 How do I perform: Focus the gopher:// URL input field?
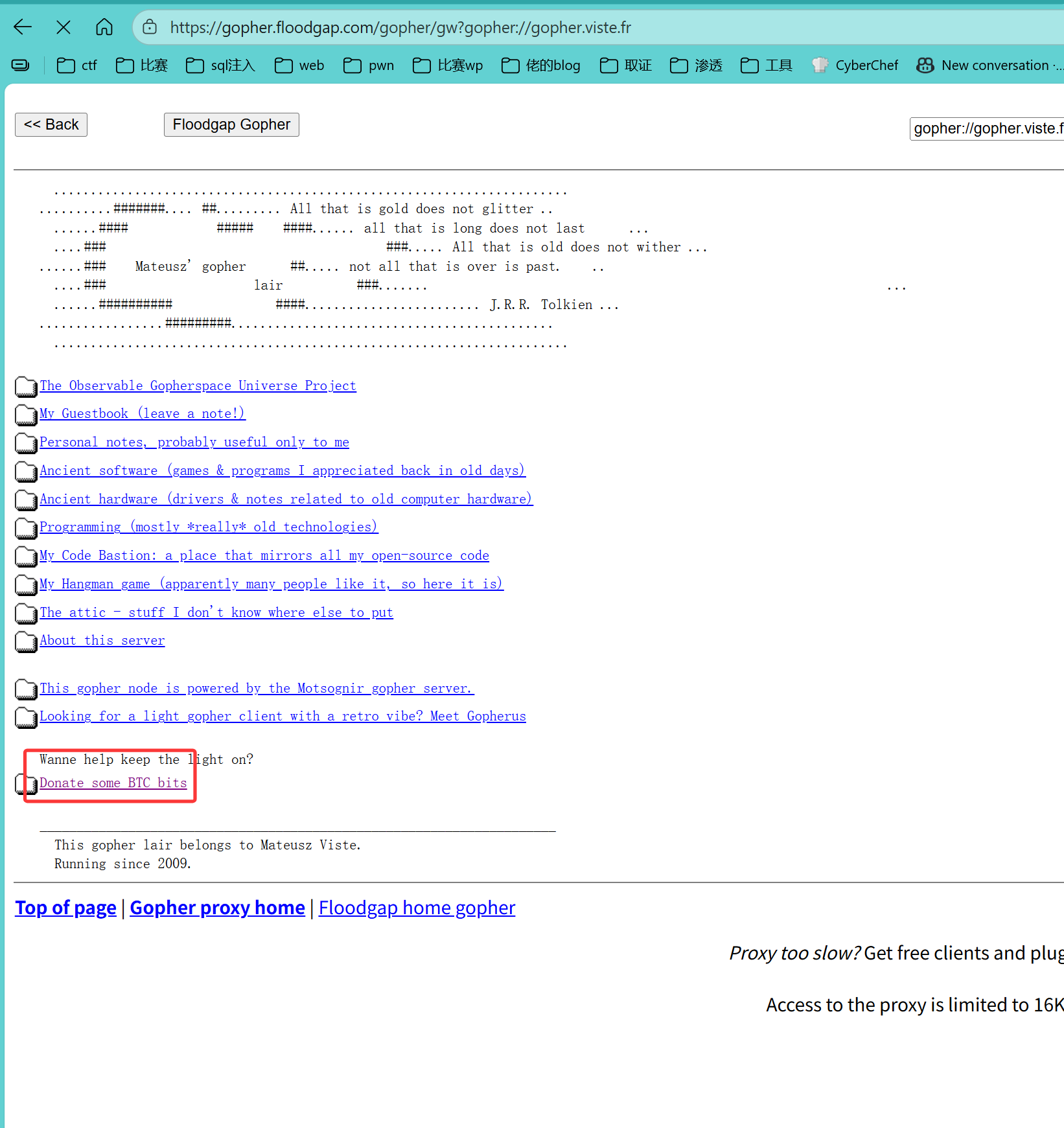click(987, 128)
